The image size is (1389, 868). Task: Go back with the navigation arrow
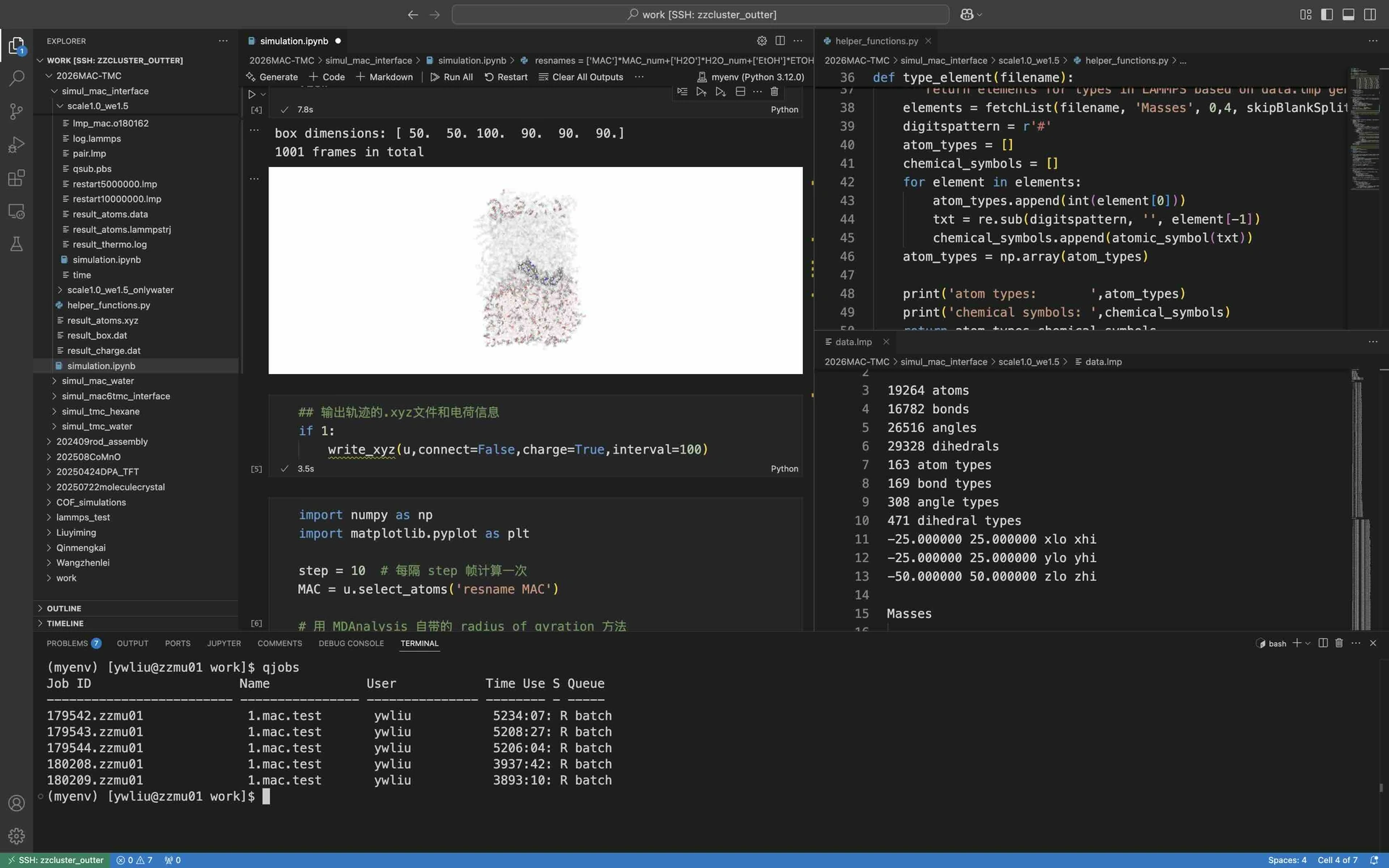(x=412, y=14)
